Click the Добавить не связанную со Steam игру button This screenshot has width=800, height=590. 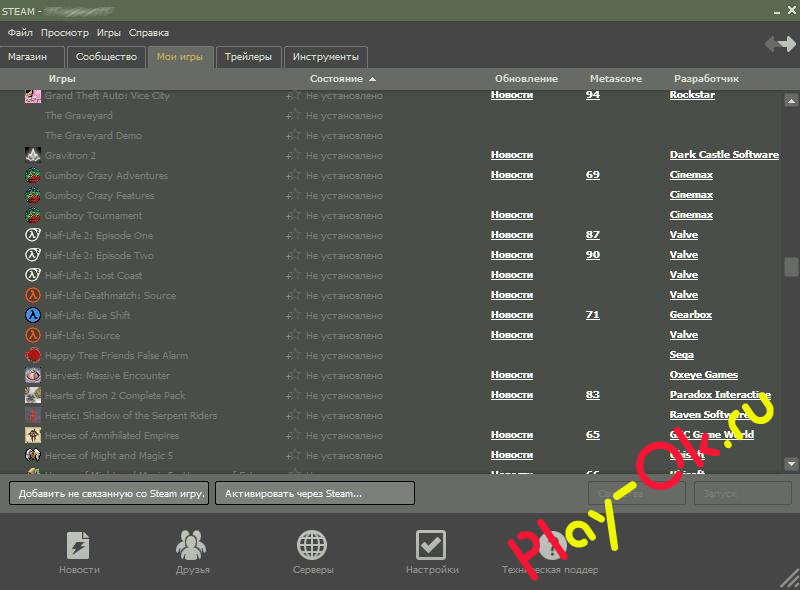109,494
